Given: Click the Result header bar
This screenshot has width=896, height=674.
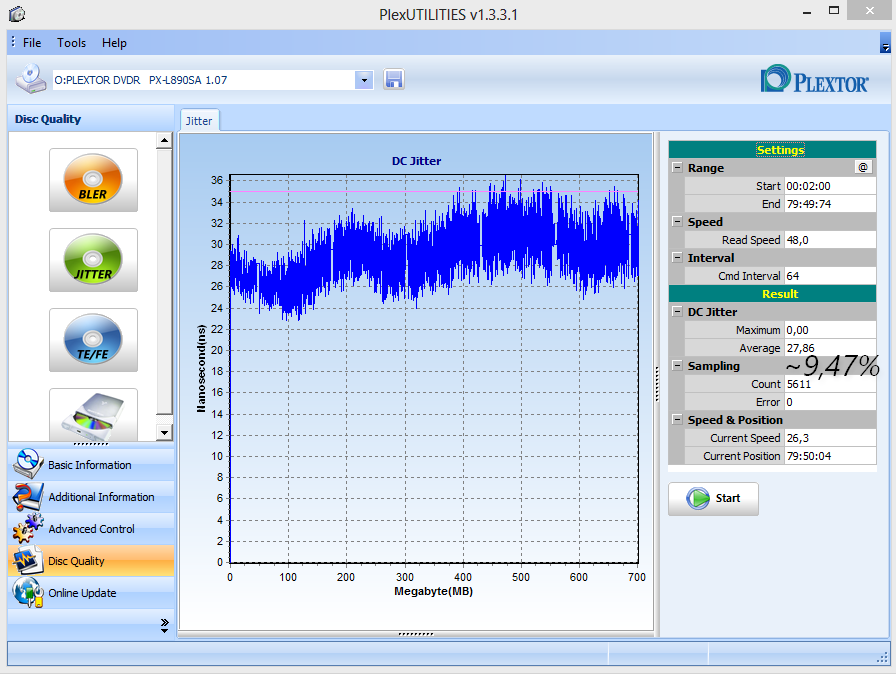Looking at the screenshot, I should point(772,294).
